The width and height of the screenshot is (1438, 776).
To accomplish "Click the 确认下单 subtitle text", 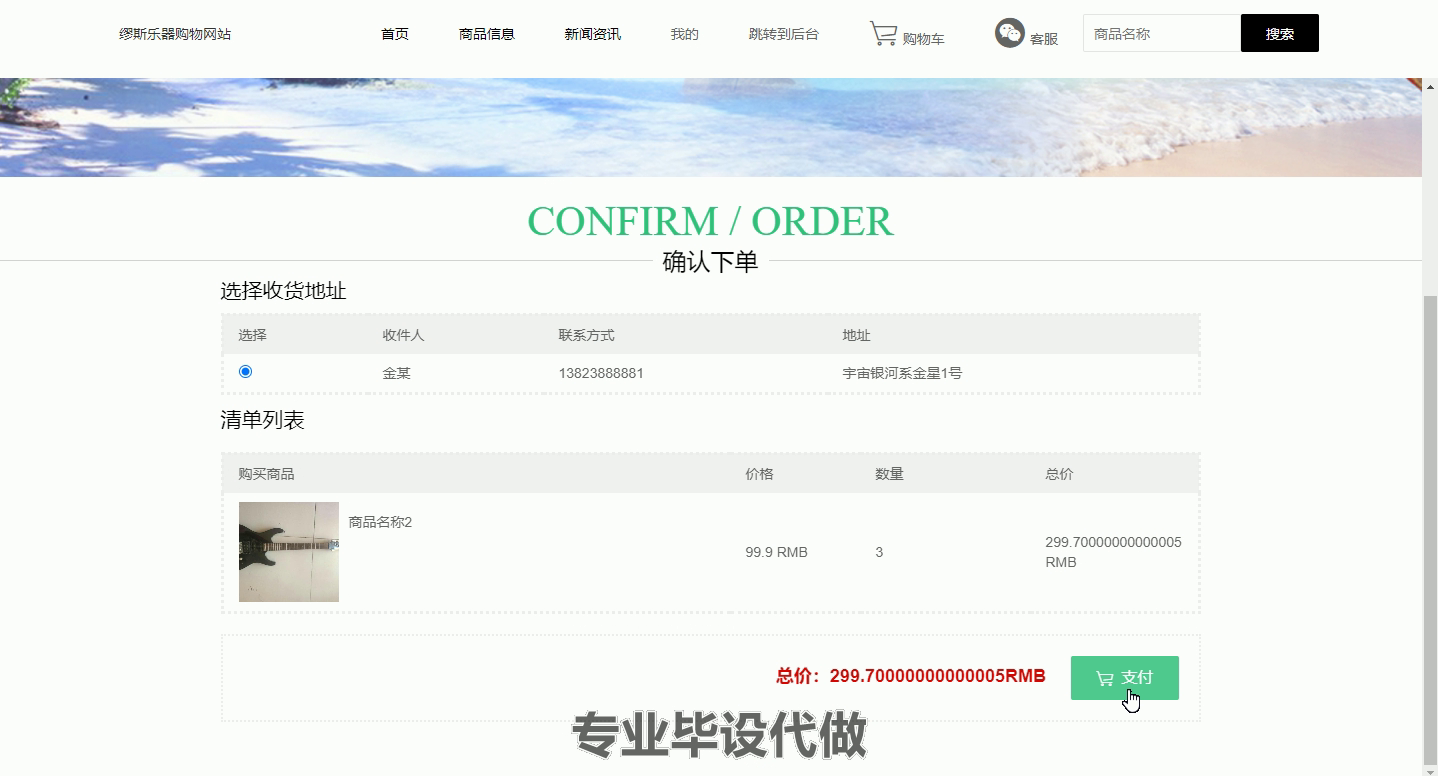I will click(710, 262).
